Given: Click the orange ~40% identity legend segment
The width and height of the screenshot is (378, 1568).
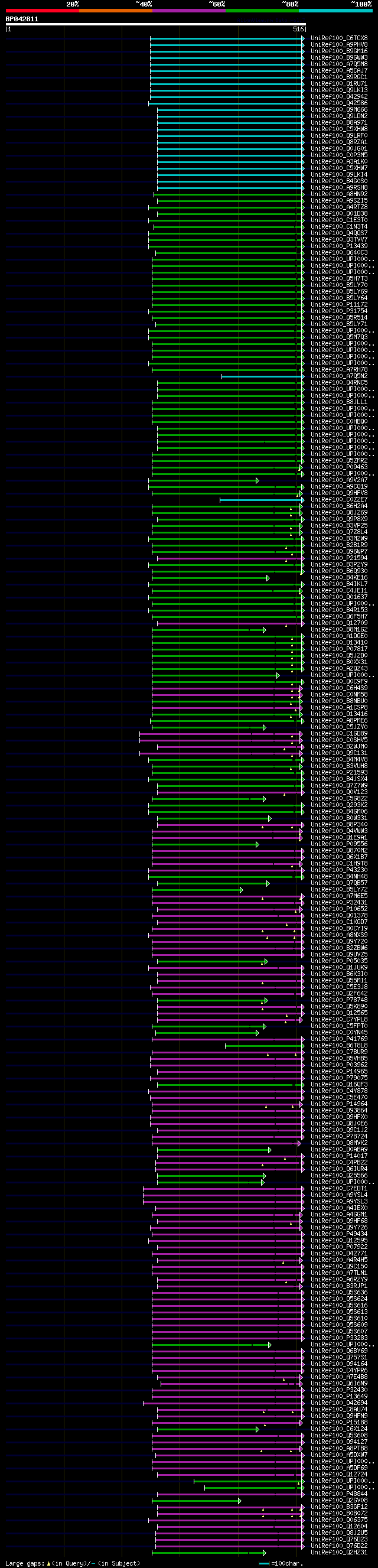Looking at the screenshot, I should (x=116, y=11).
